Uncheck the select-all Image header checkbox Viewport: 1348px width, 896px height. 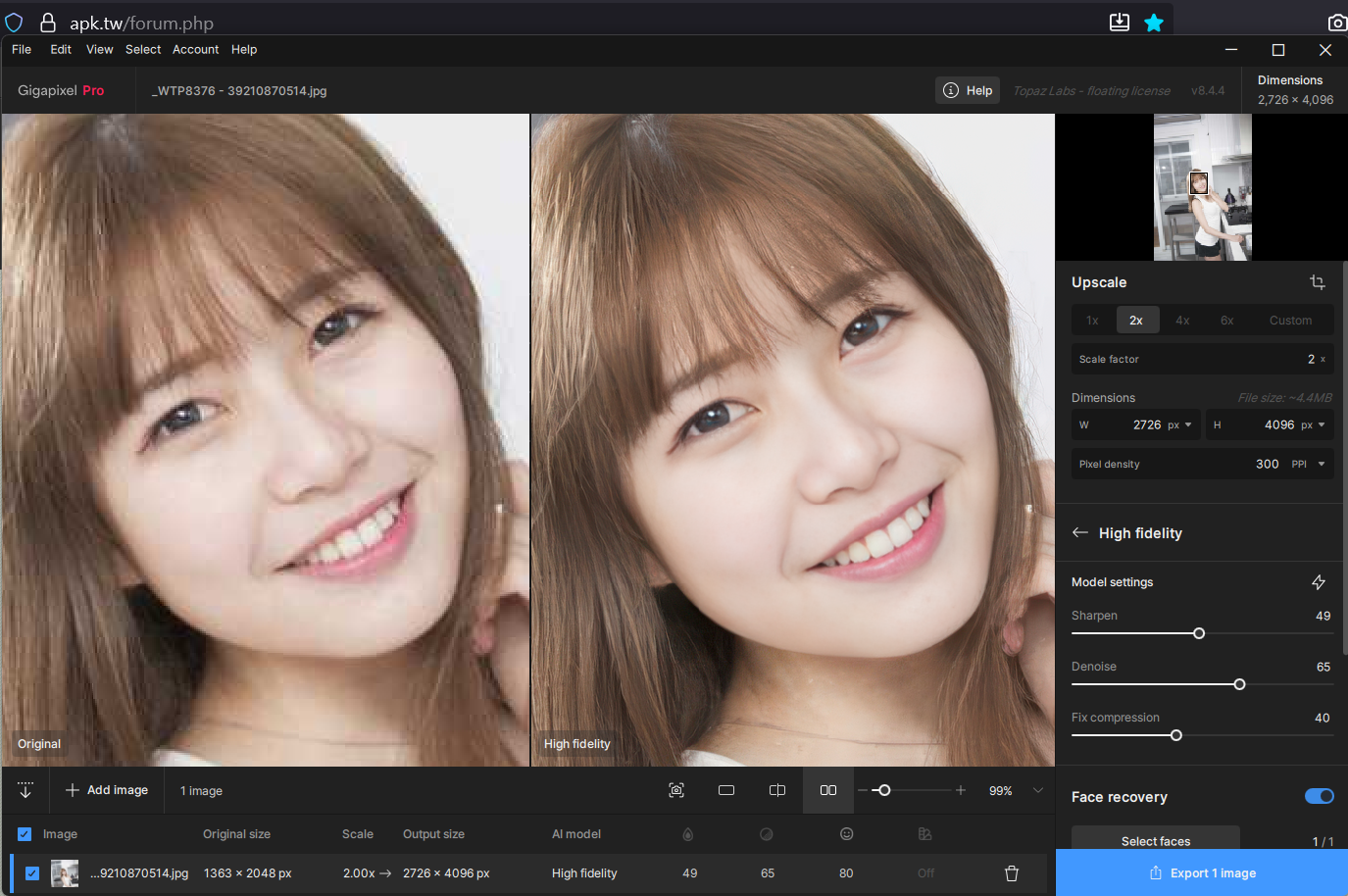click(25, 834)
